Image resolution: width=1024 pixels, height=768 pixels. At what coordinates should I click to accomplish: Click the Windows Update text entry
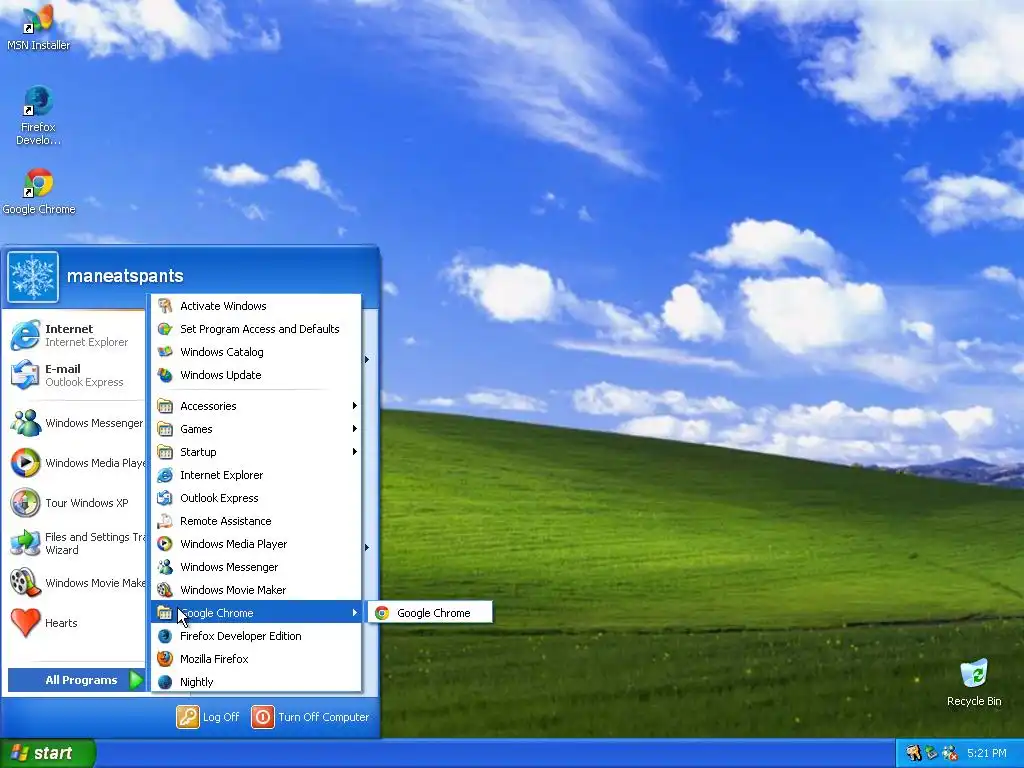[220, 375]
